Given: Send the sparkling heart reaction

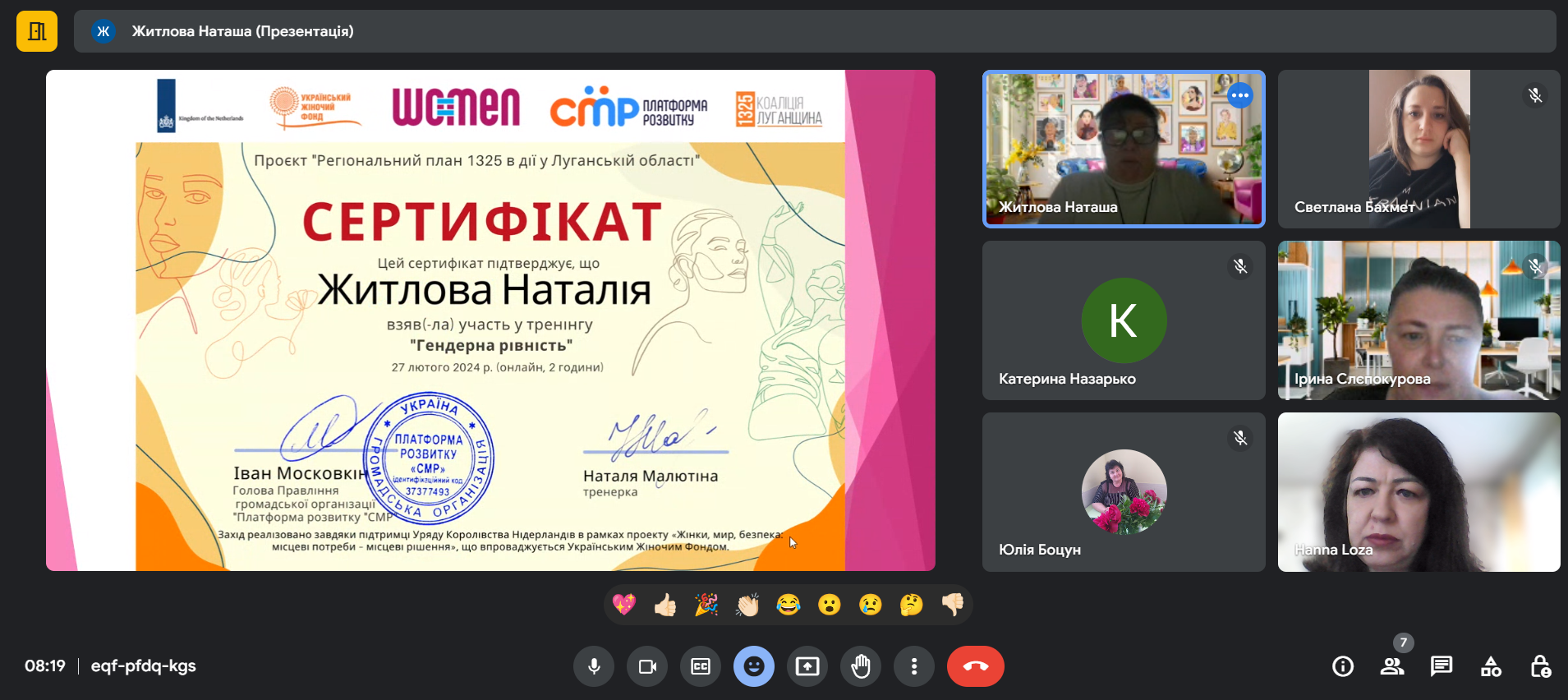Looking at the screenshot, I should click(x=624, y=606).
